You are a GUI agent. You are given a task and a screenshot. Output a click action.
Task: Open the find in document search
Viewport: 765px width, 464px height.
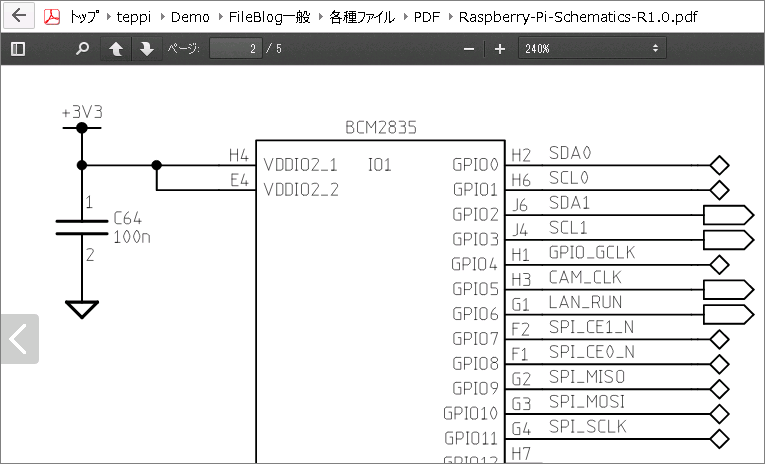pyautogui.click(x=82, y=48)
